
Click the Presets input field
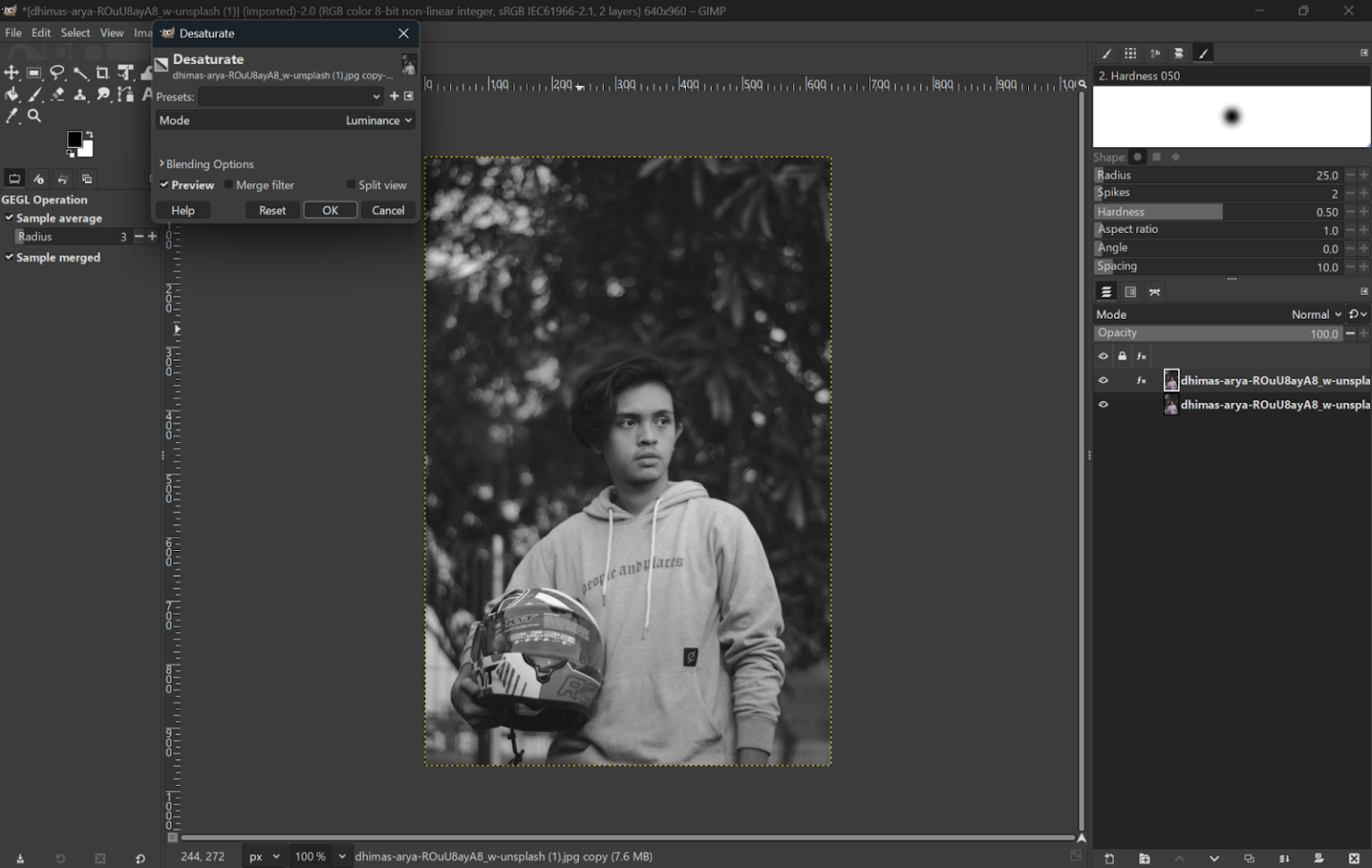coord(284,96)
